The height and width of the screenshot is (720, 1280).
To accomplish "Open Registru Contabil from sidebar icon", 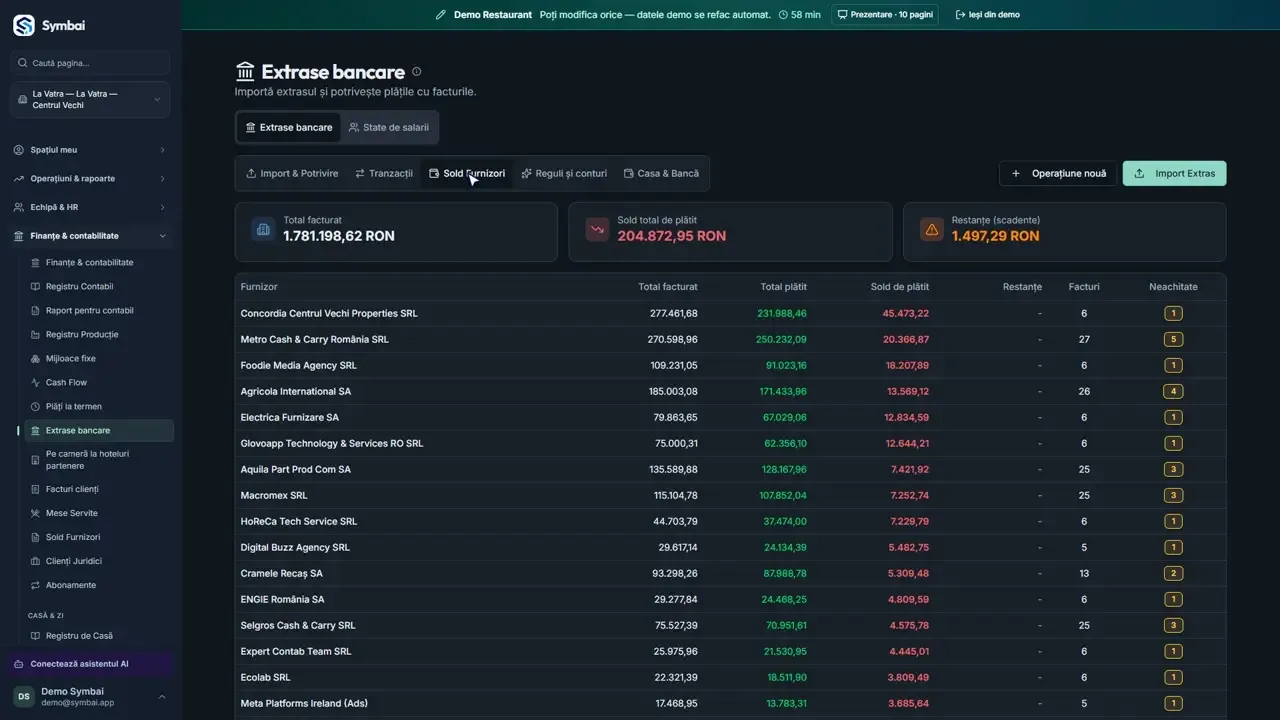I will [x=36, y=287].
